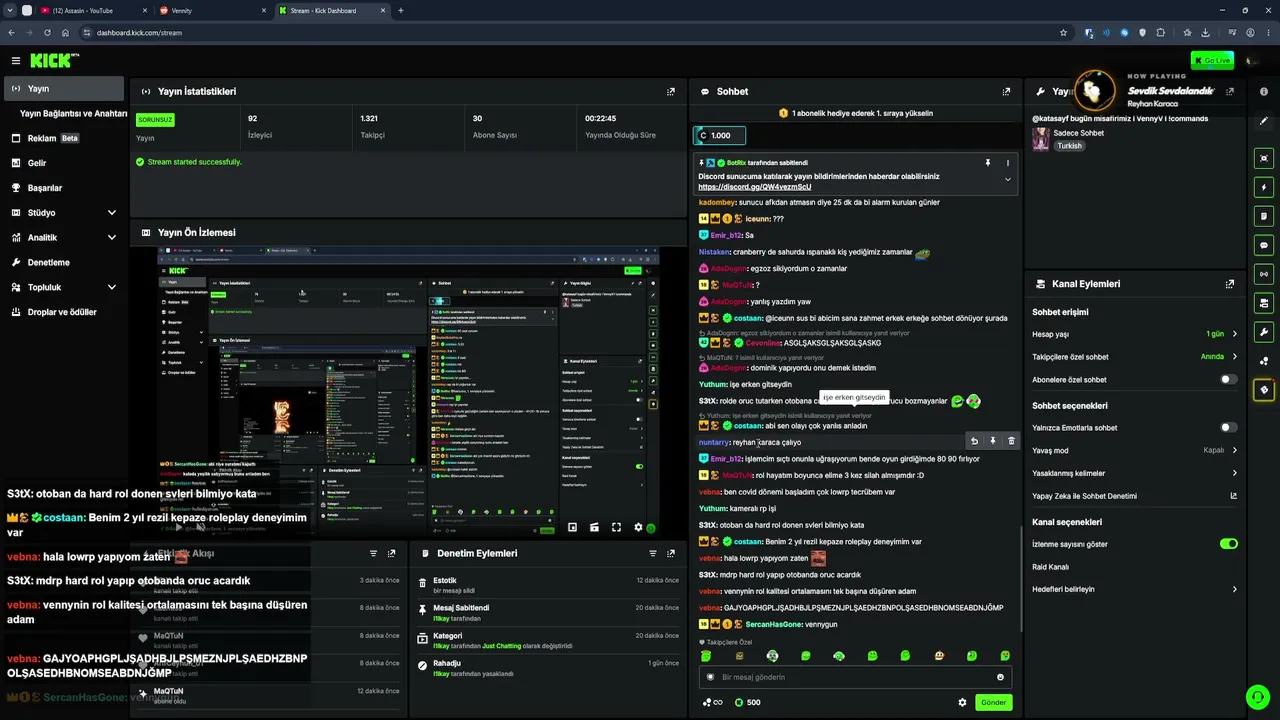Disable İzlenme sayısını göster switch
The height and width of the screenshot is (720, 1280).
[x=1229, y=544]
